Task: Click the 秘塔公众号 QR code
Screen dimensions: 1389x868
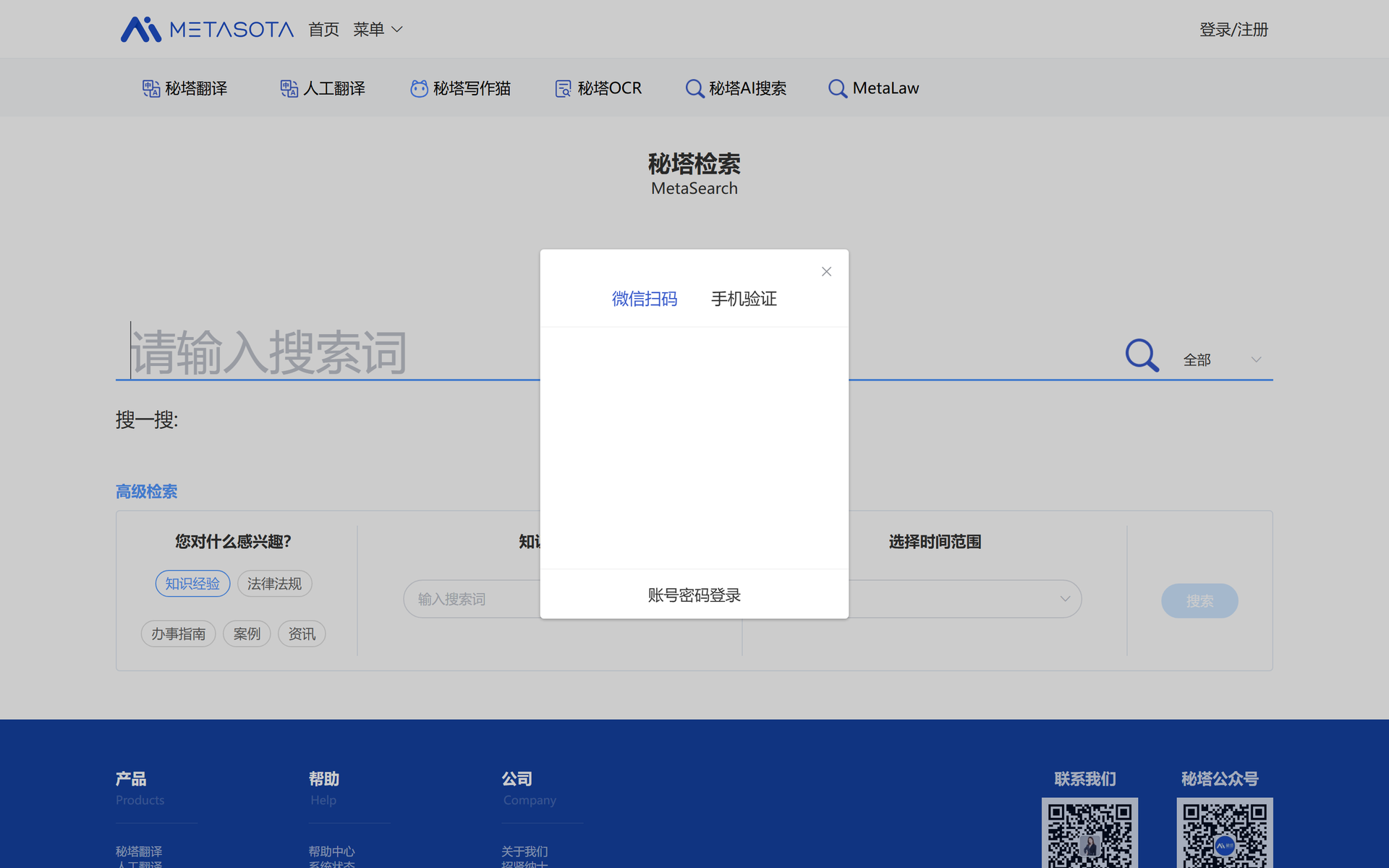Action: [1225, 833]
